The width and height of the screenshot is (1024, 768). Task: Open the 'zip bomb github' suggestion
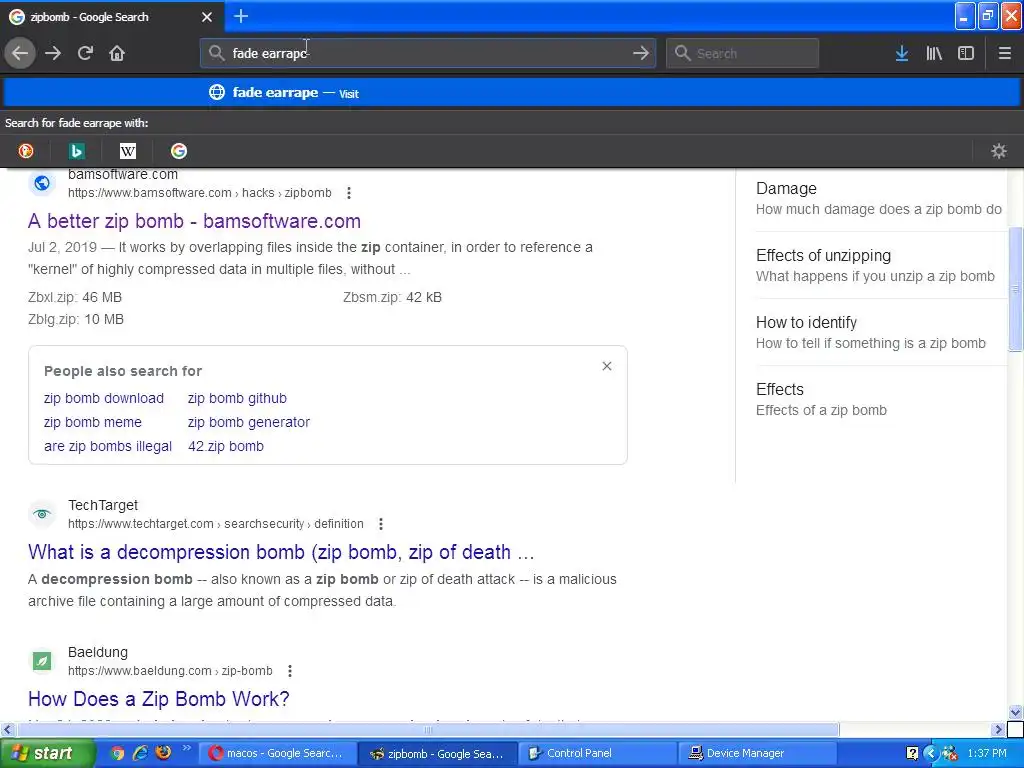point(237,398)
